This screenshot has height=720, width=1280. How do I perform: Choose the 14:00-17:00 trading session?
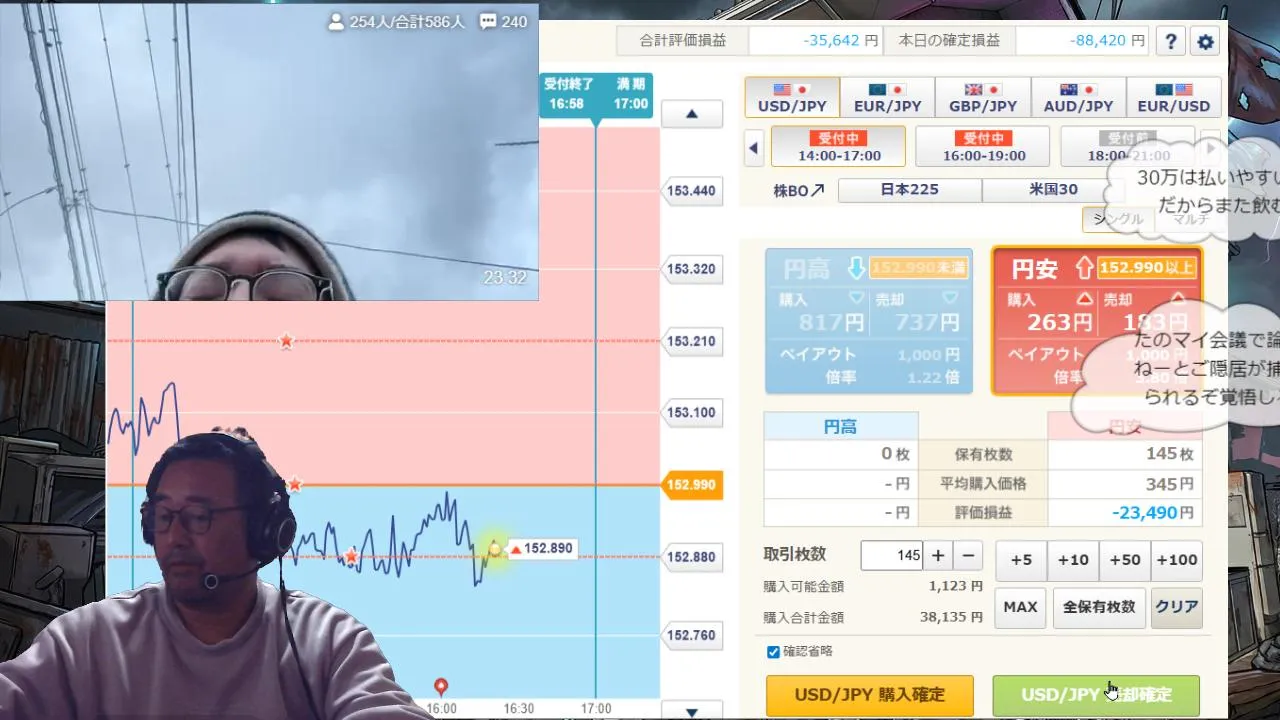point(839,147)
